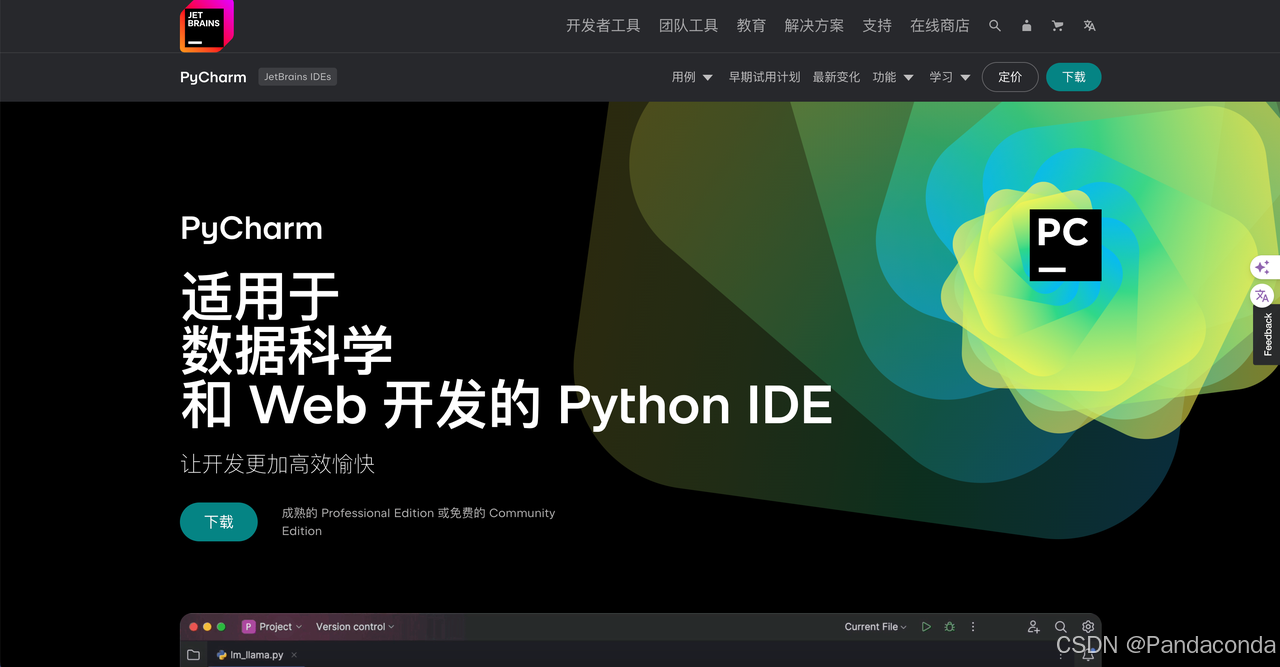Open the Feedback side tab
This screenshot has width=1280, height=667.
pos(1267,335)
